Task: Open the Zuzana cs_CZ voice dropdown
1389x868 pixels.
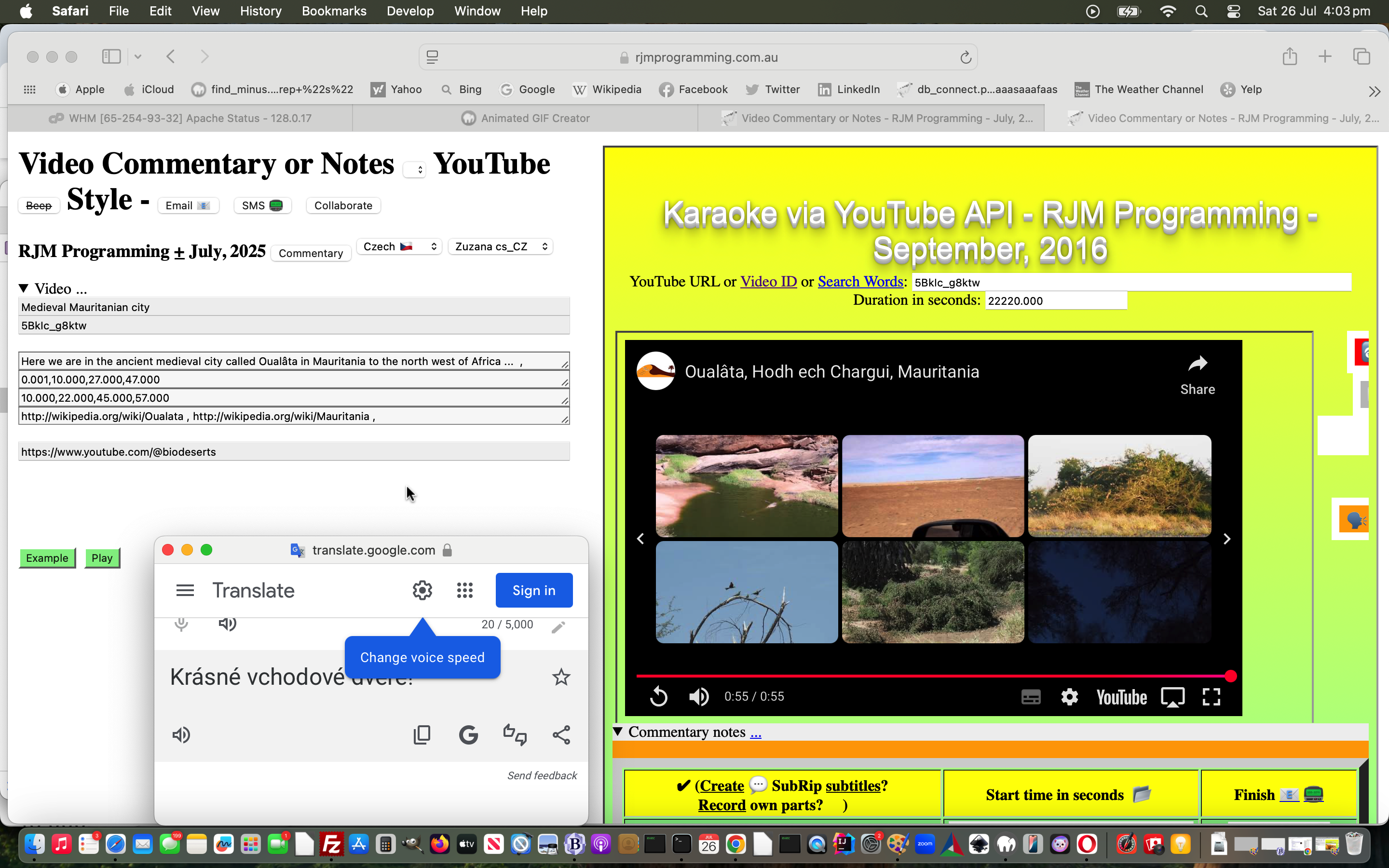Action: pyautogui.click(x=501, y=246)
